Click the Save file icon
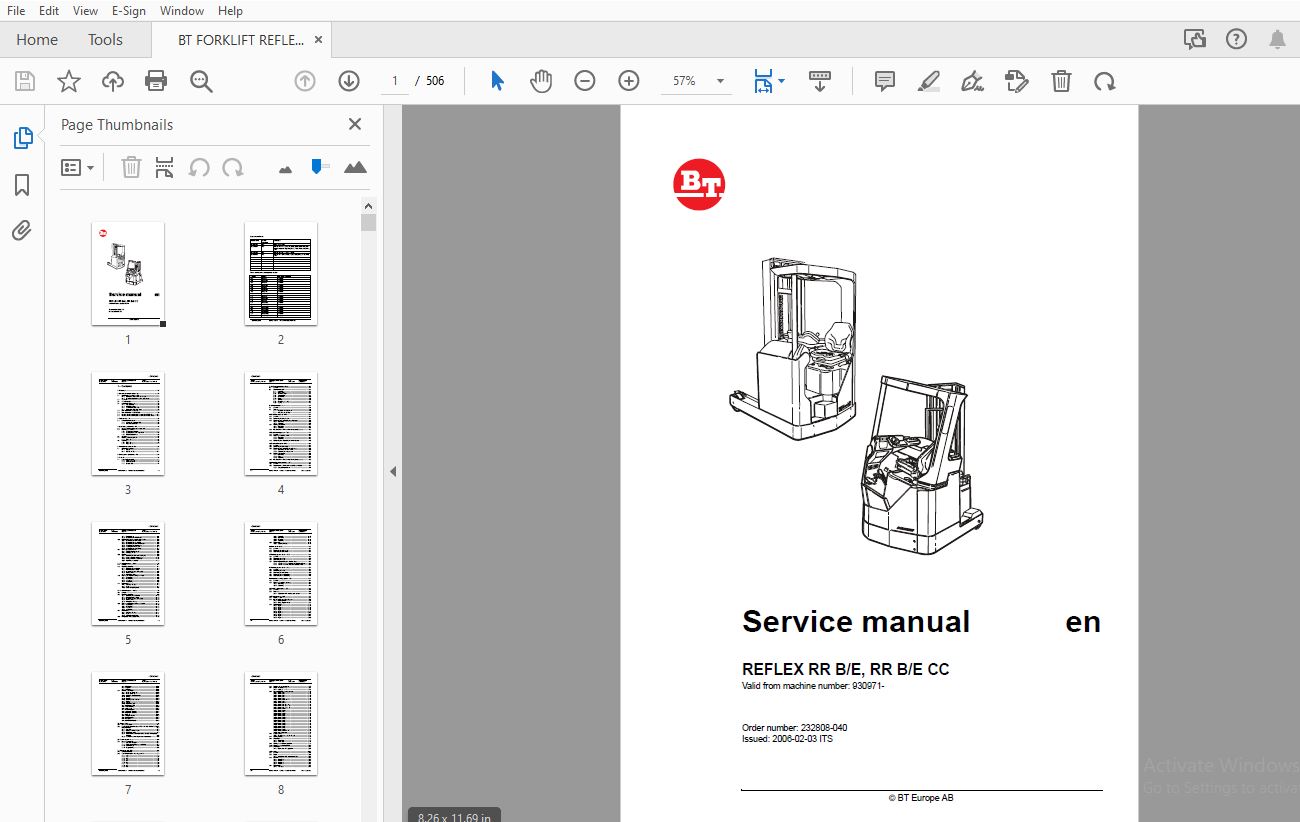 pos(25,81)
